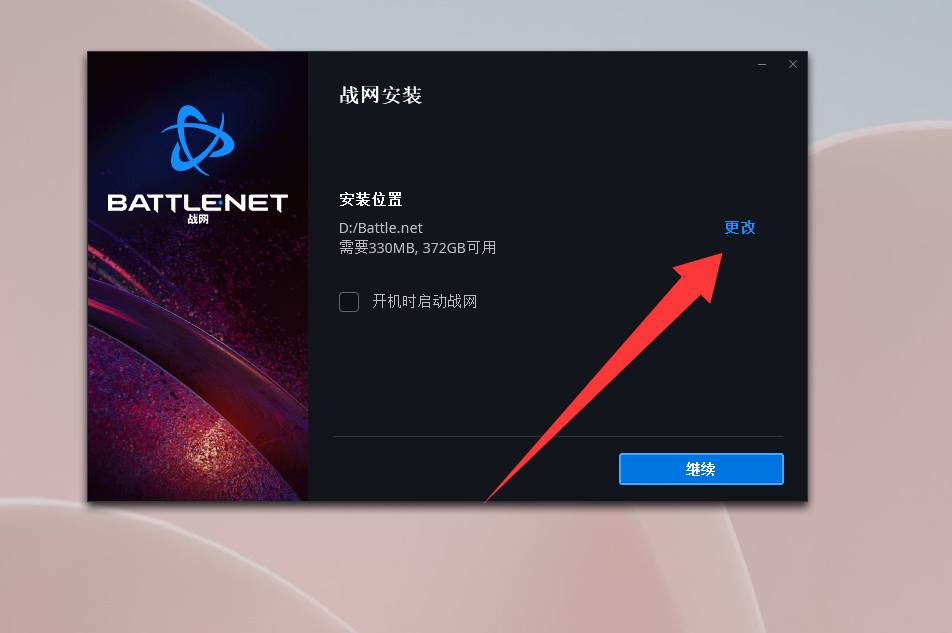
Task: Click the divider line above 继续
Action: click(558, 436)
